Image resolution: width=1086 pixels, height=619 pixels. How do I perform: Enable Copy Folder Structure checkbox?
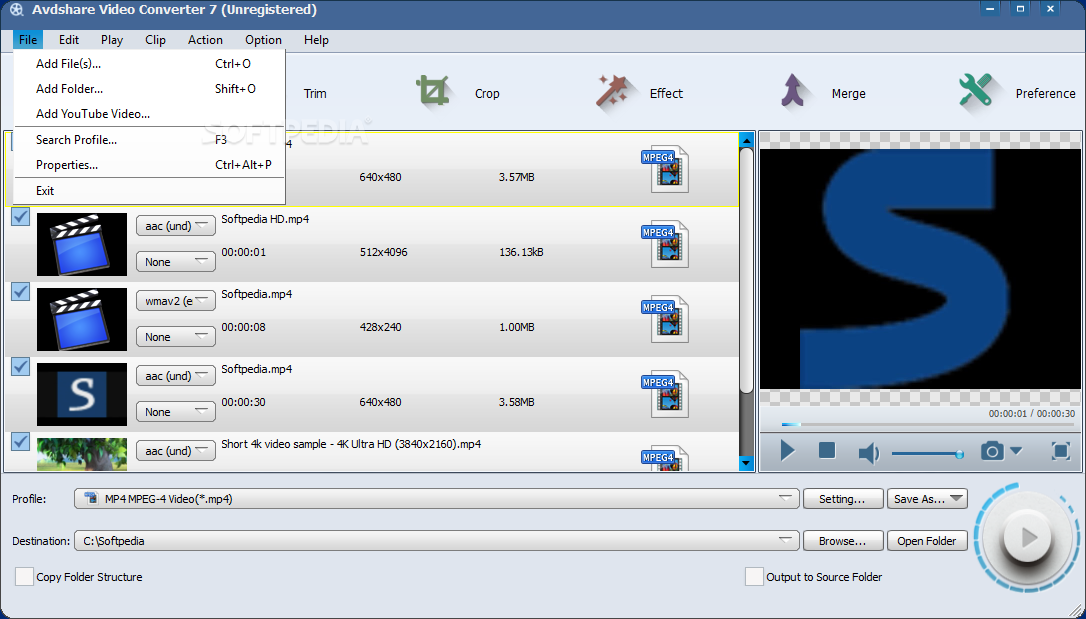tap(24, 576)
